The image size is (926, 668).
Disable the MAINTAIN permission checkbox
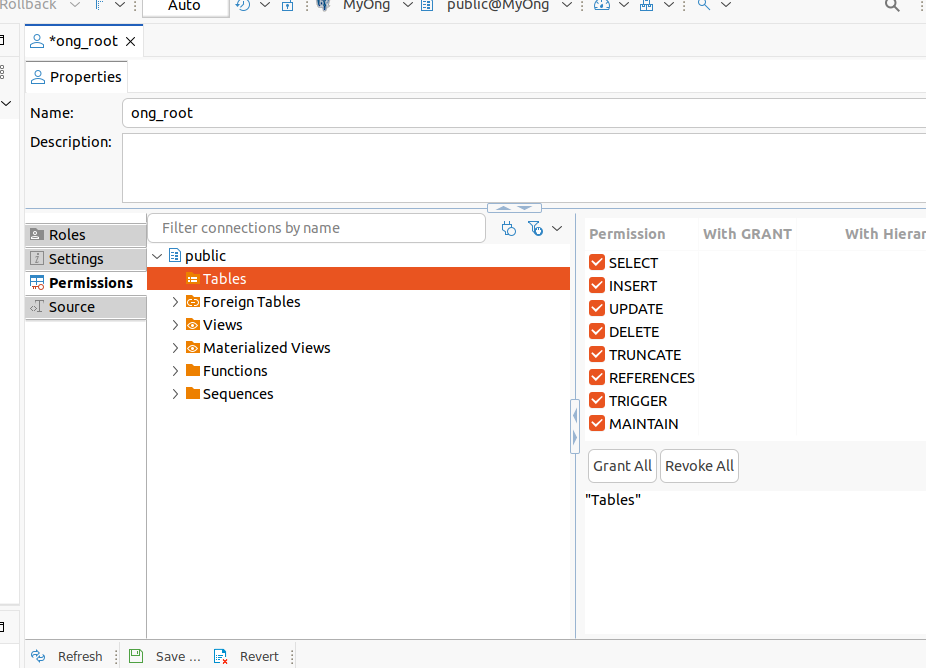[597, 423]
